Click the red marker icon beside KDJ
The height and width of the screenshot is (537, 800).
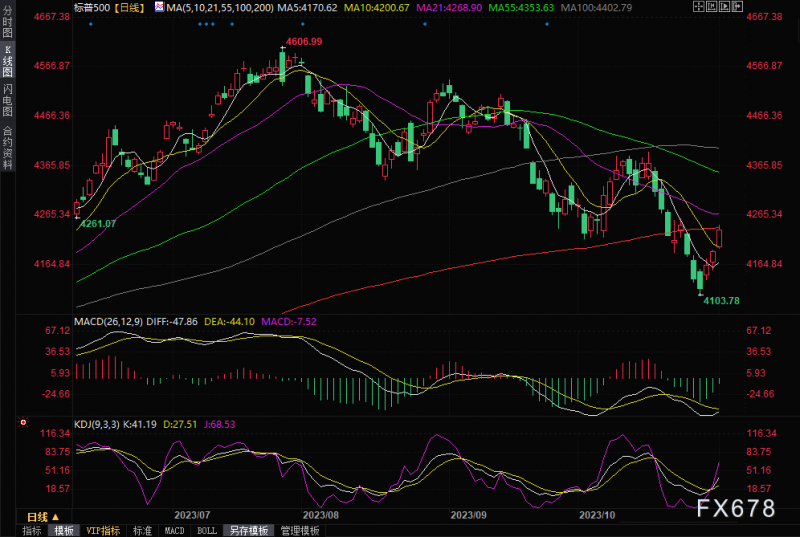(x=22, y=424)
